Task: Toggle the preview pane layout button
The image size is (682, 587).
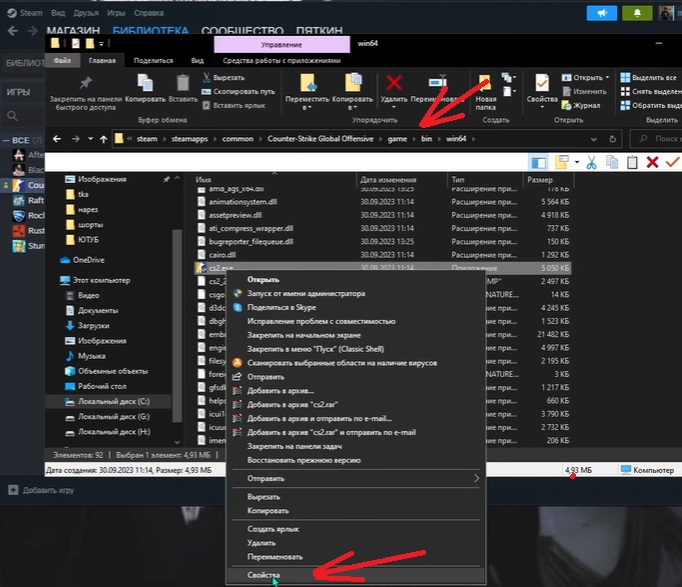Action: (538, 163)
